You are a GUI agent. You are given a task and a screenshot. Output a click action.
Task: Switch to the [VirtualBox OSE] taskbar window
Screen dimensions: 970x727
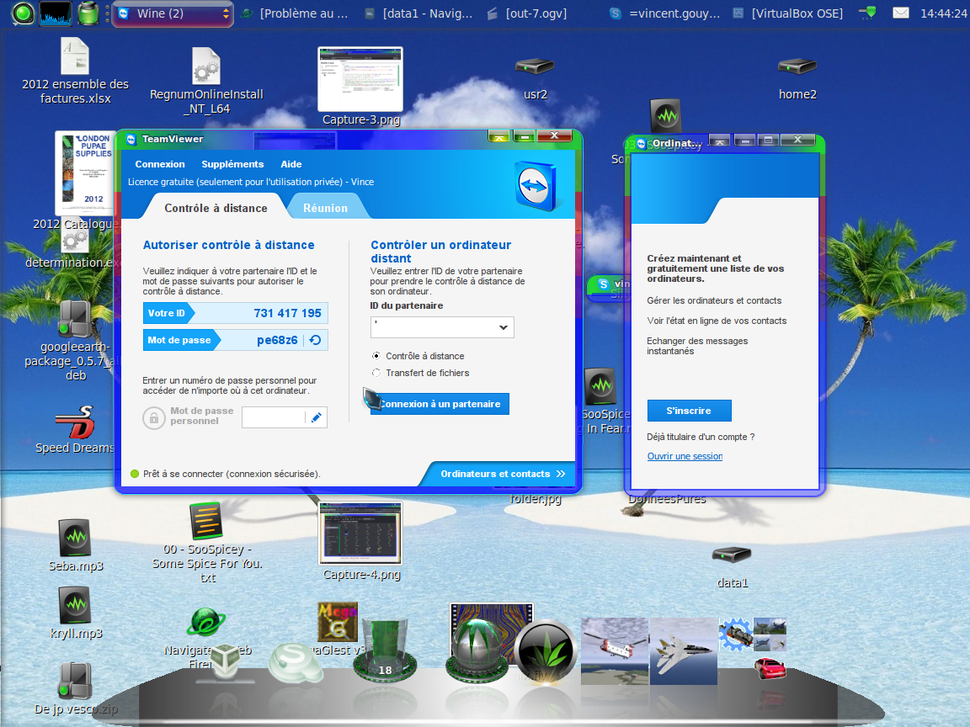click(x=788, y=14)
